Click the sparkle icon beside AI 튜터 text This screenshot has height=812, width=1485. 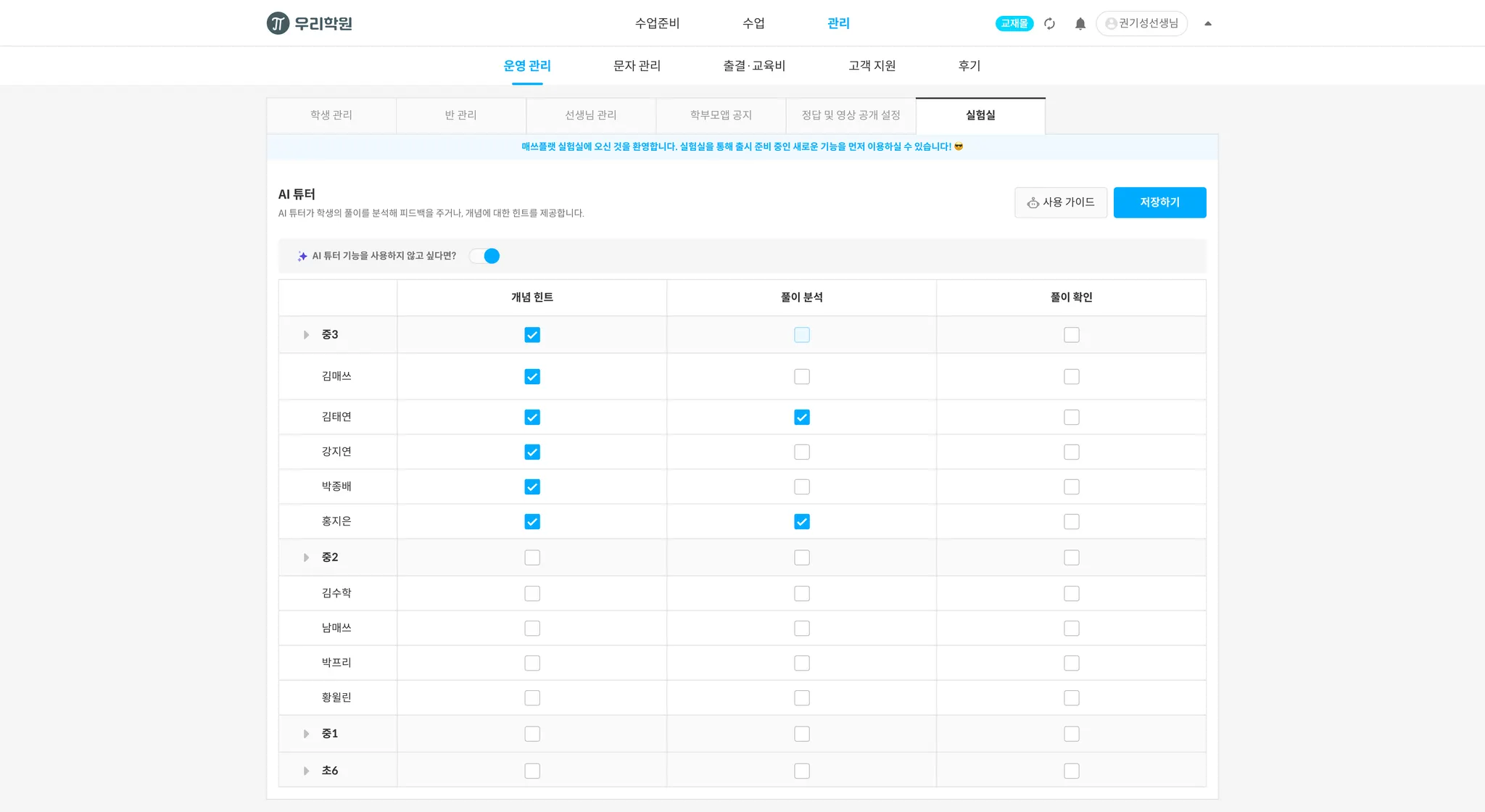click(x=302, y=256)
